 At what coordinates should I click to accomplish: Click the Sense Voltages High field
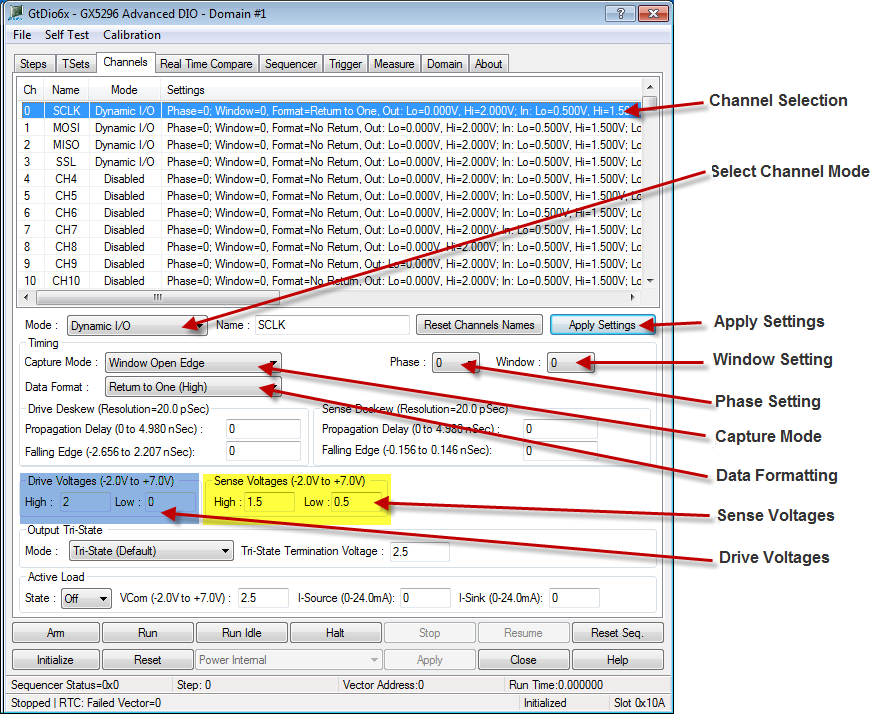269,502
